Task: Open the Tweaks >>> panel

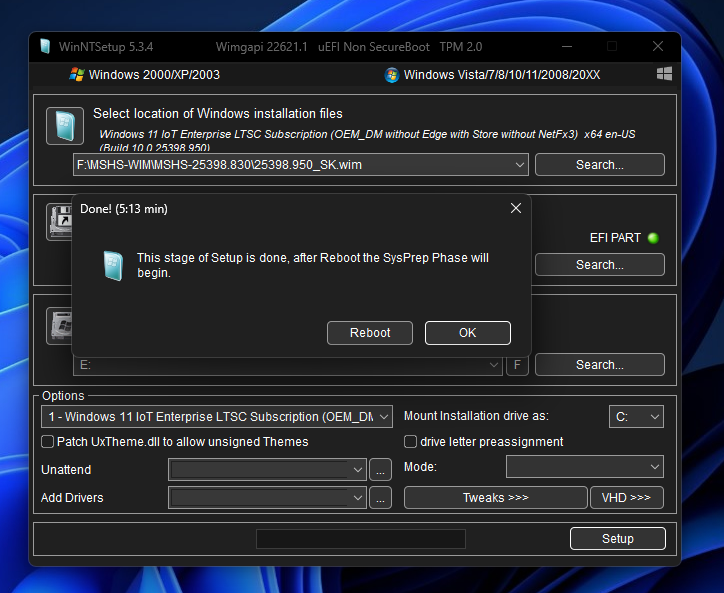Action: tap(495, 498)
